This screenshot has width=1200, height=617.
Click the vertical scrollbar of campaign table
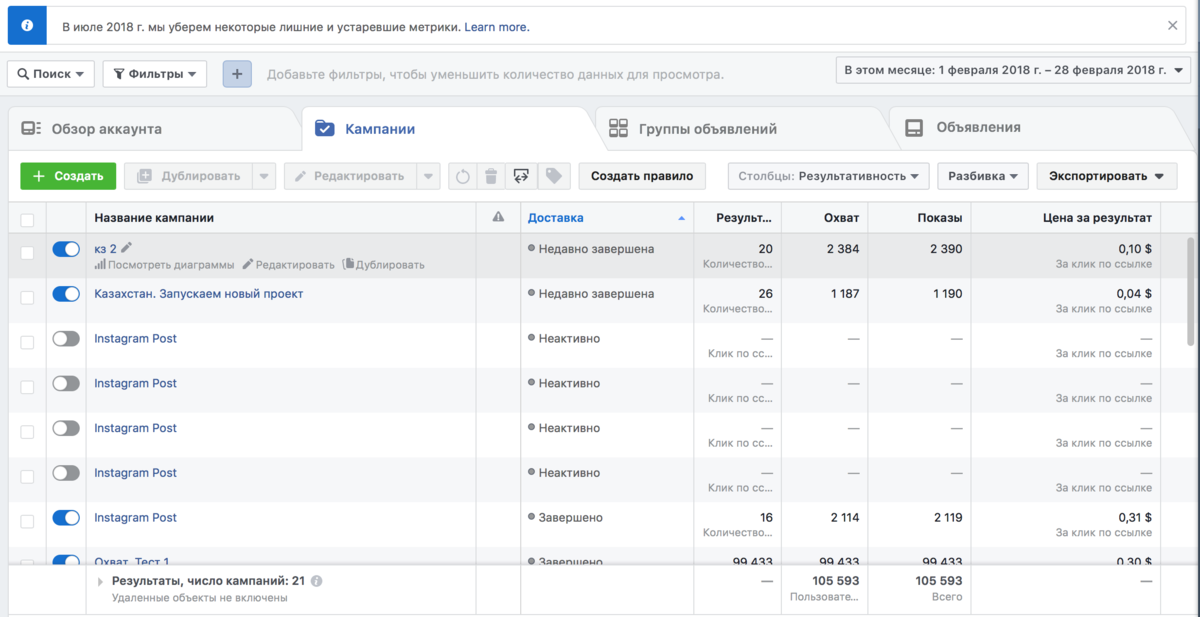(1190, 292)
